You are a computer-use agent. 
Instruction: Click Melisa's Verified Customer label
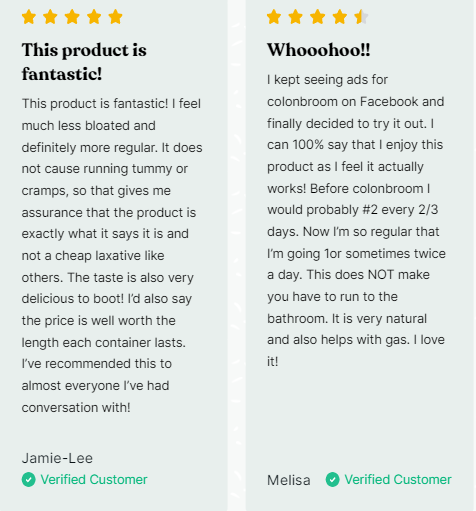[398, 480]
